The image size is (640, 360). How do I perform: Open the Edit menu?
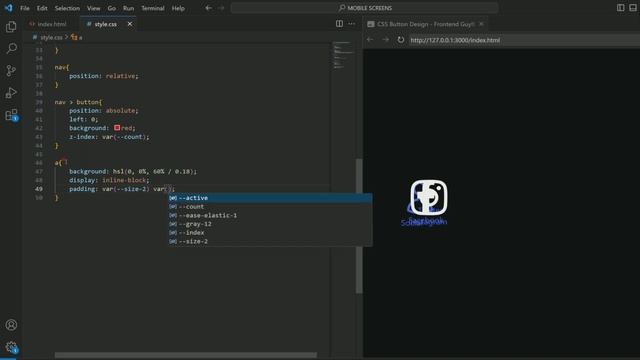[42, 8]
